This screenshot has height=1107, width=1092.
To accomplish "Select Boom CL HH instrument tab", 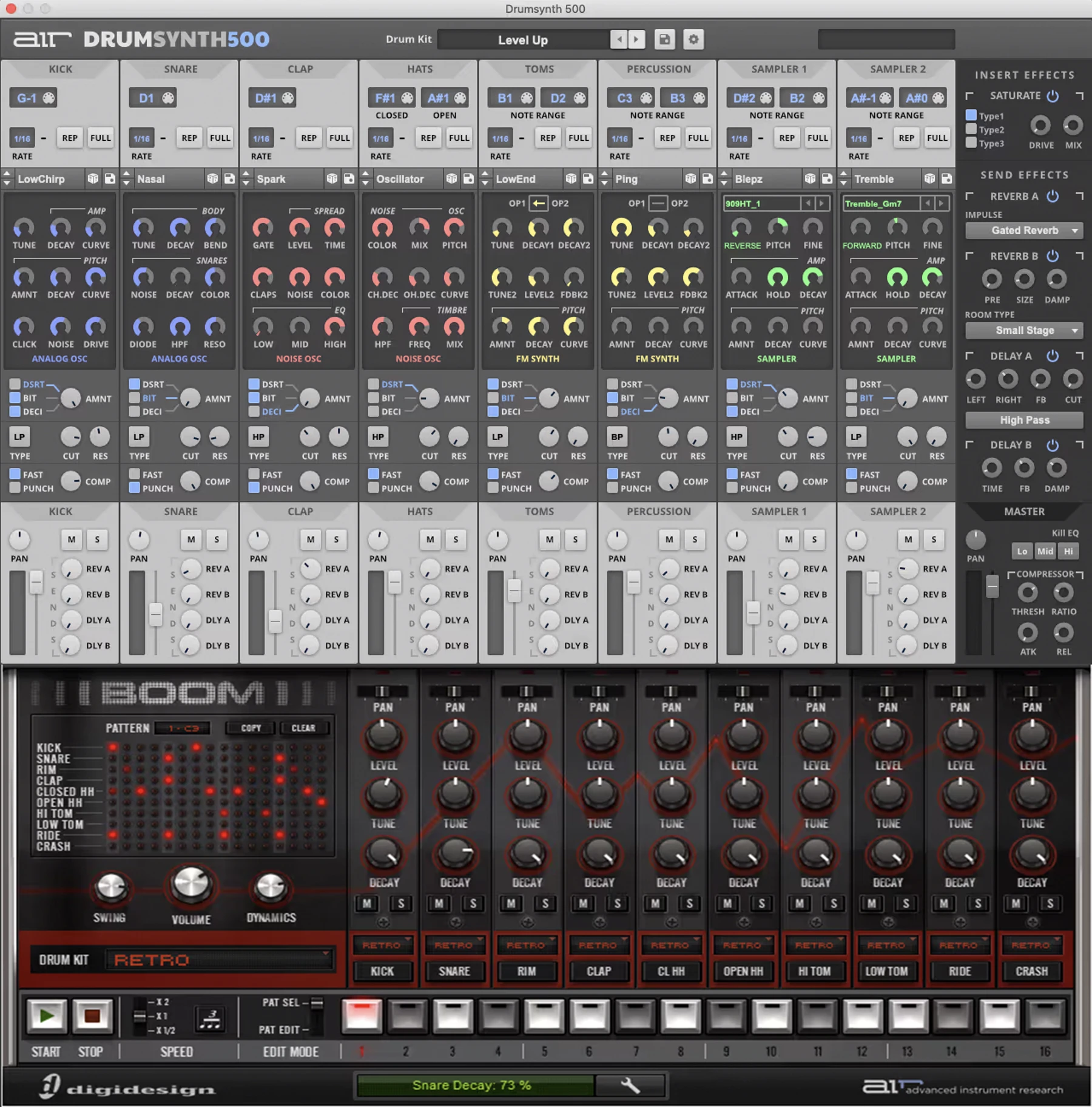I will pyautogui.click(x=671, y=971).
